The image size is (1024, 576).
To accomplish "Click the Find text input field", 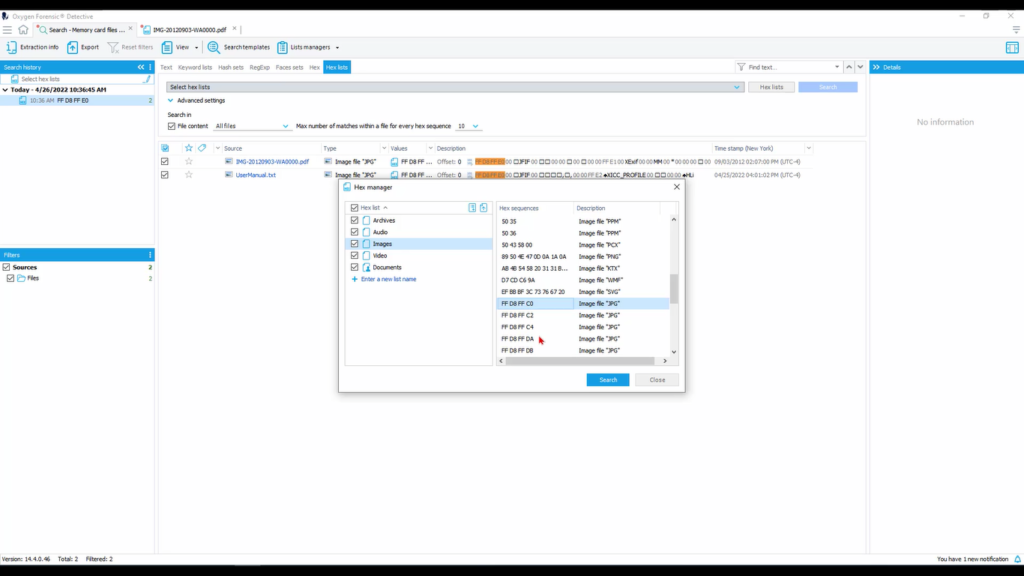I will tap(789, 67).
